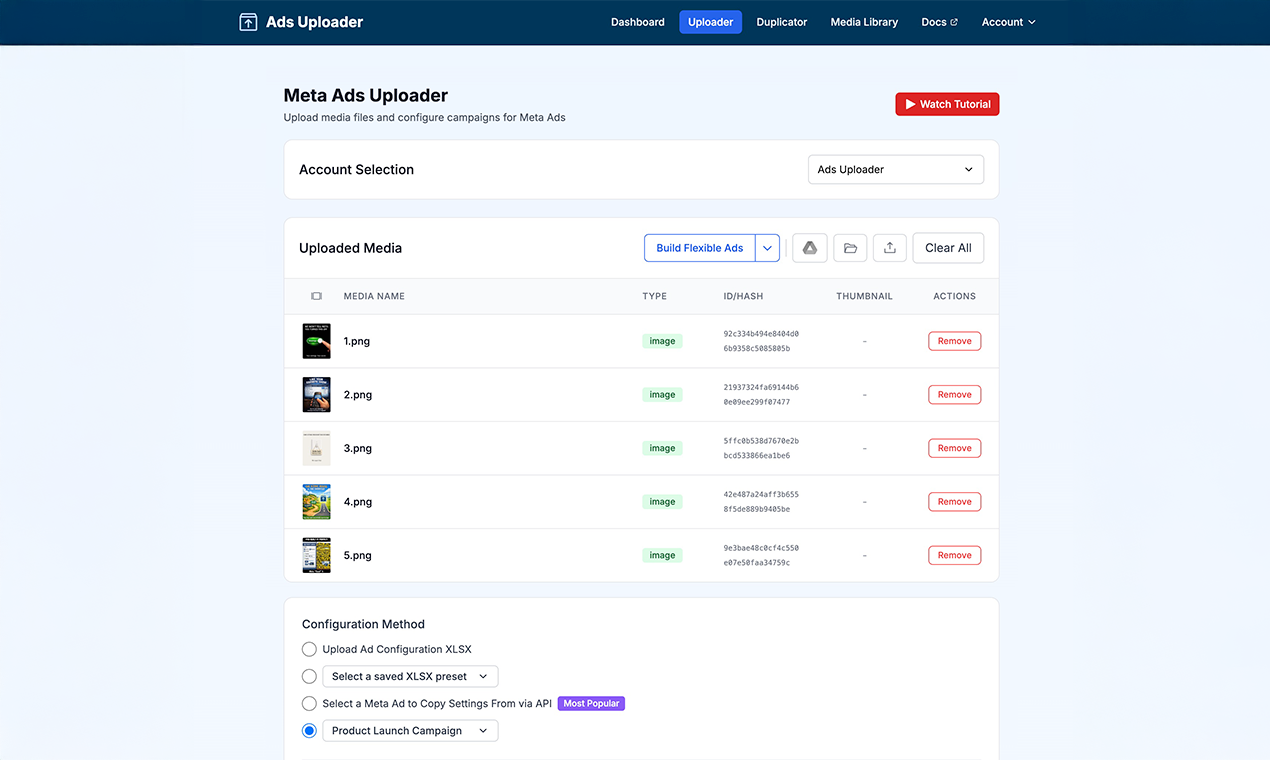Open the Ads Uploader account dropdown
Screen dimensions: 1270x760
[895, 169]
